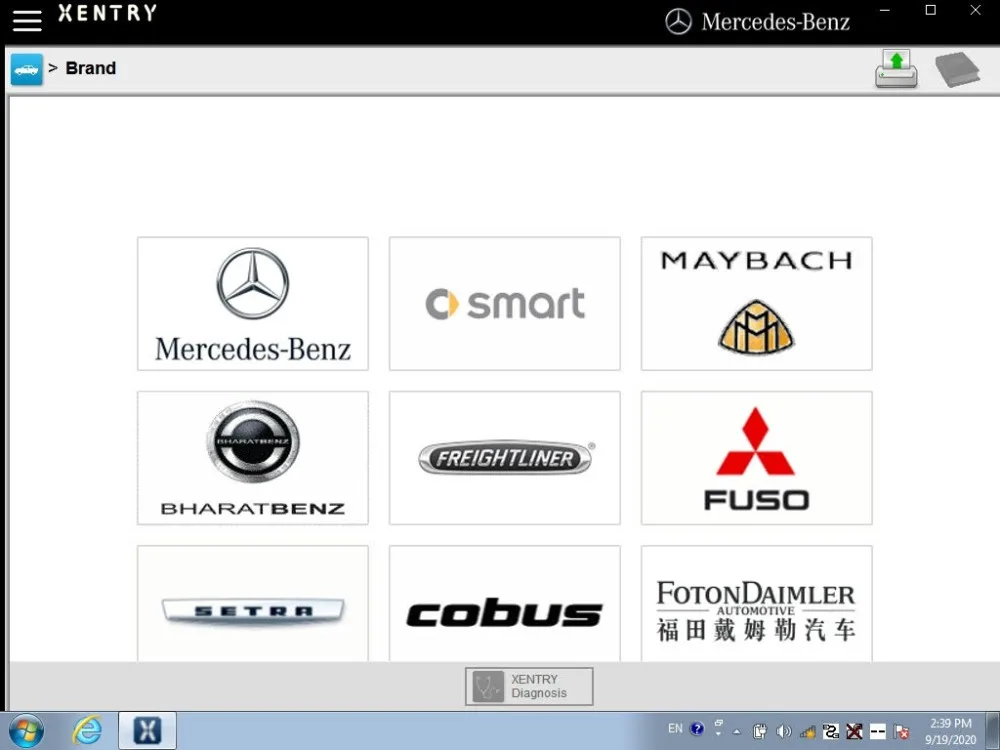Click the Show desktop strip
1000x750 pixels.
pos(994,731)
